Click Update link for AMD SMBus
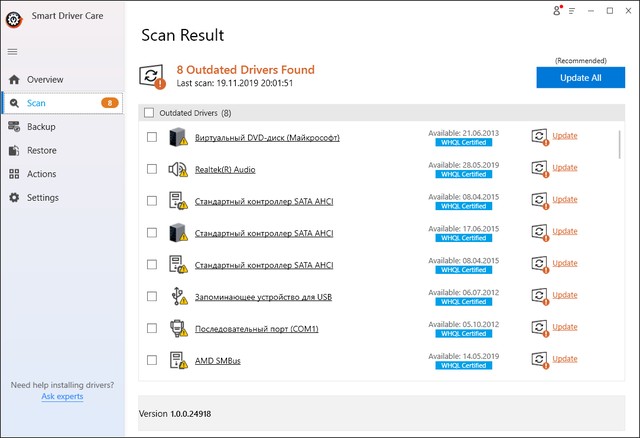Viewport: 640px width, 438px height. pyautogui.click(x=565, y=359)
